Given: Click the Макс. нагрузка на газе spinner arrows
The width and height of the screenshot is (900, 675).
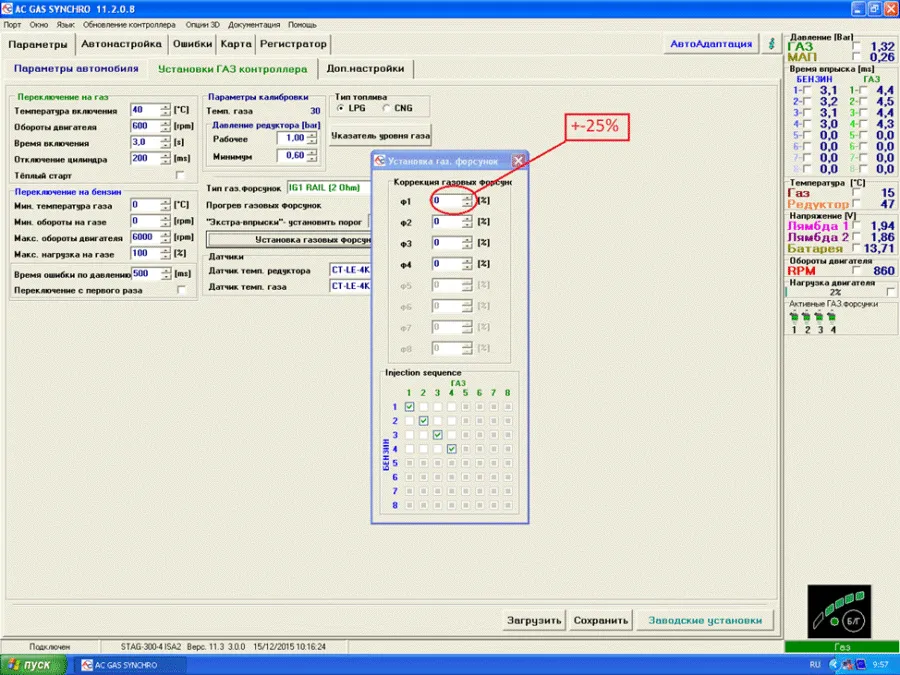Looking at the screenshot, I should click(165, 253).
